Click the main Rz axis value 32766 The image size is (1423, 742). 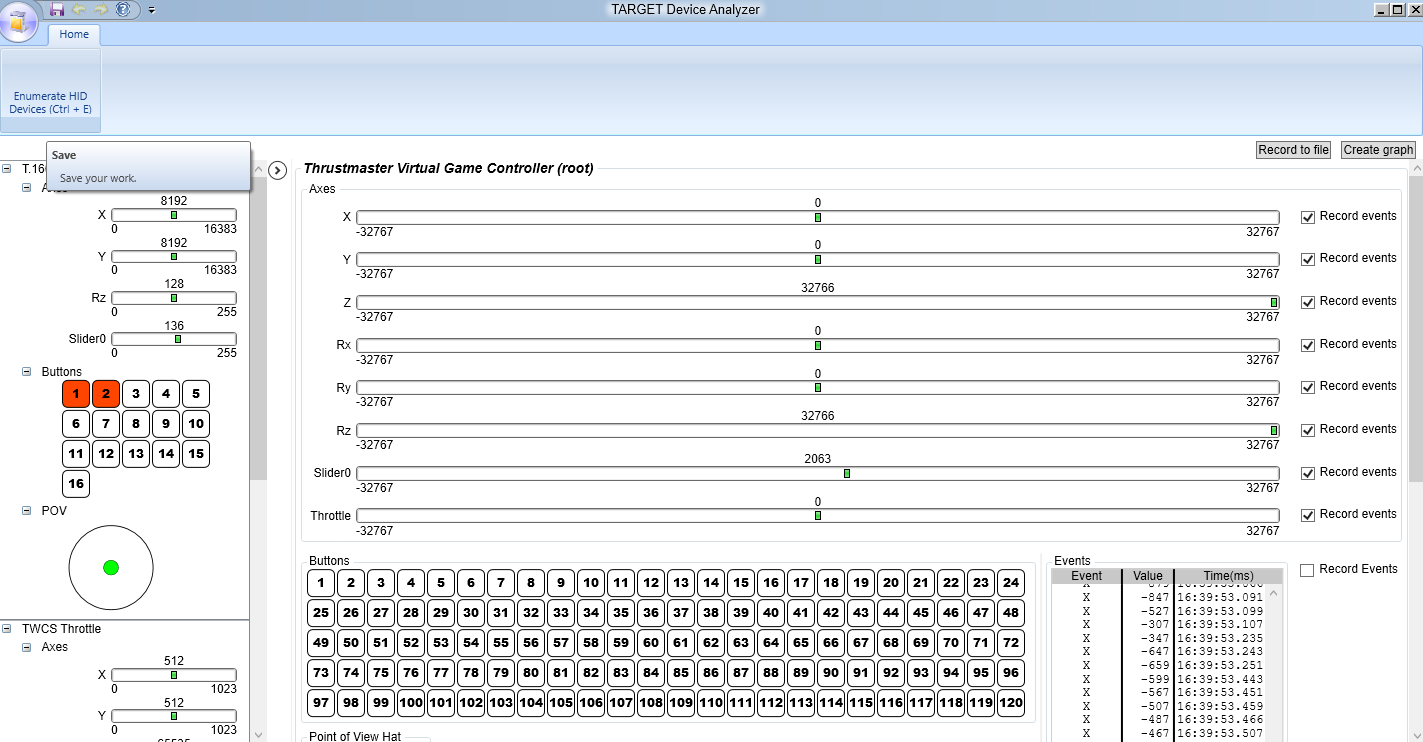pos(818,416)
